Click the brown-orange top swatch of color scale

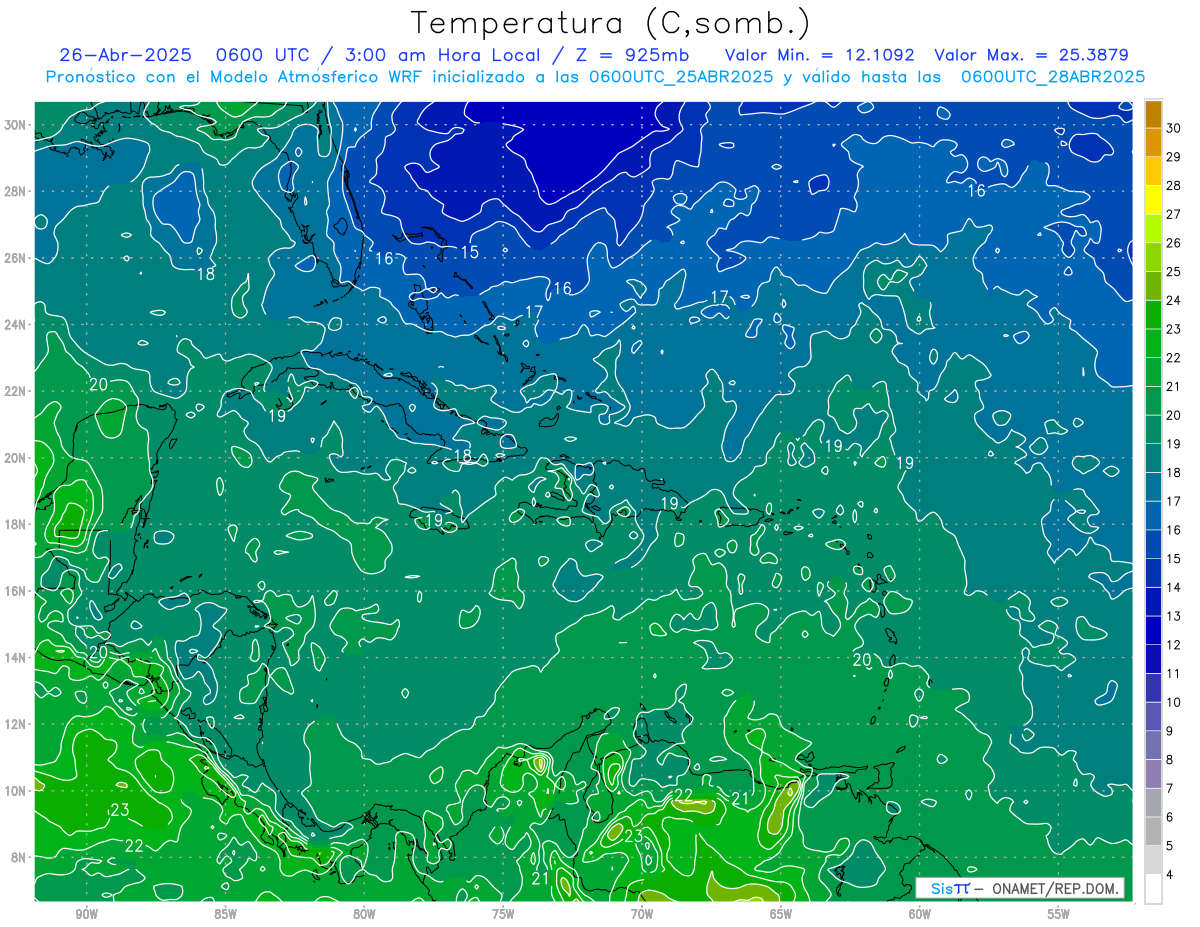coord(1153,114)
